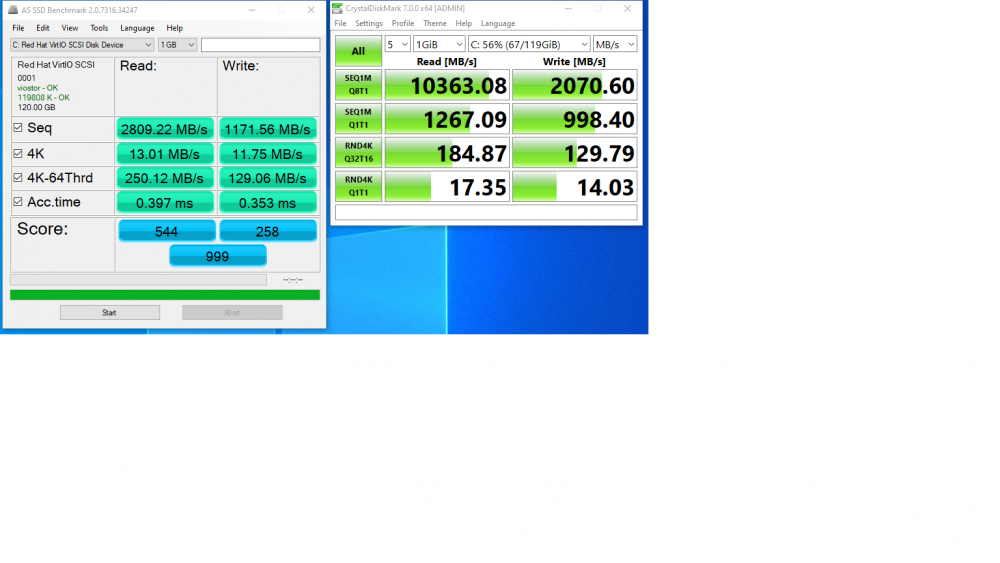Uncheck the 4K test checkbox
1000x563 pixels.
[18, 154]
